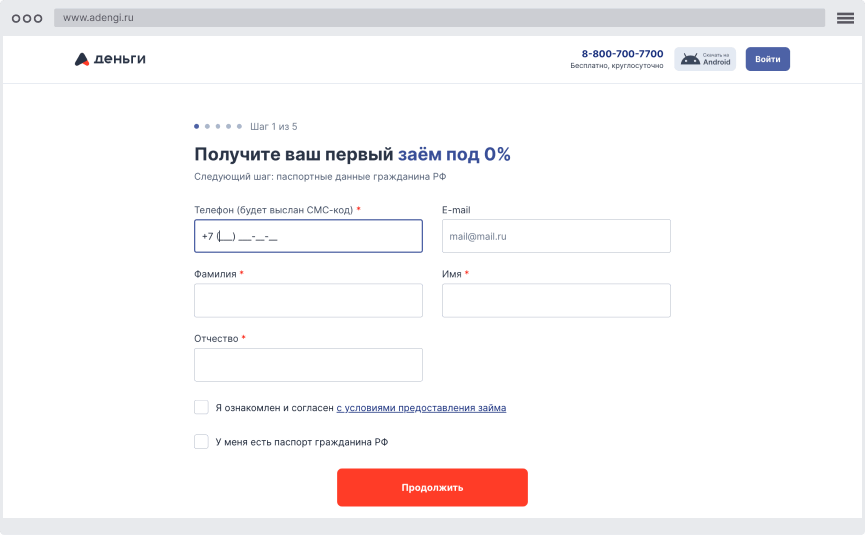Check the Russian passport checkbox

click(201, 442)
